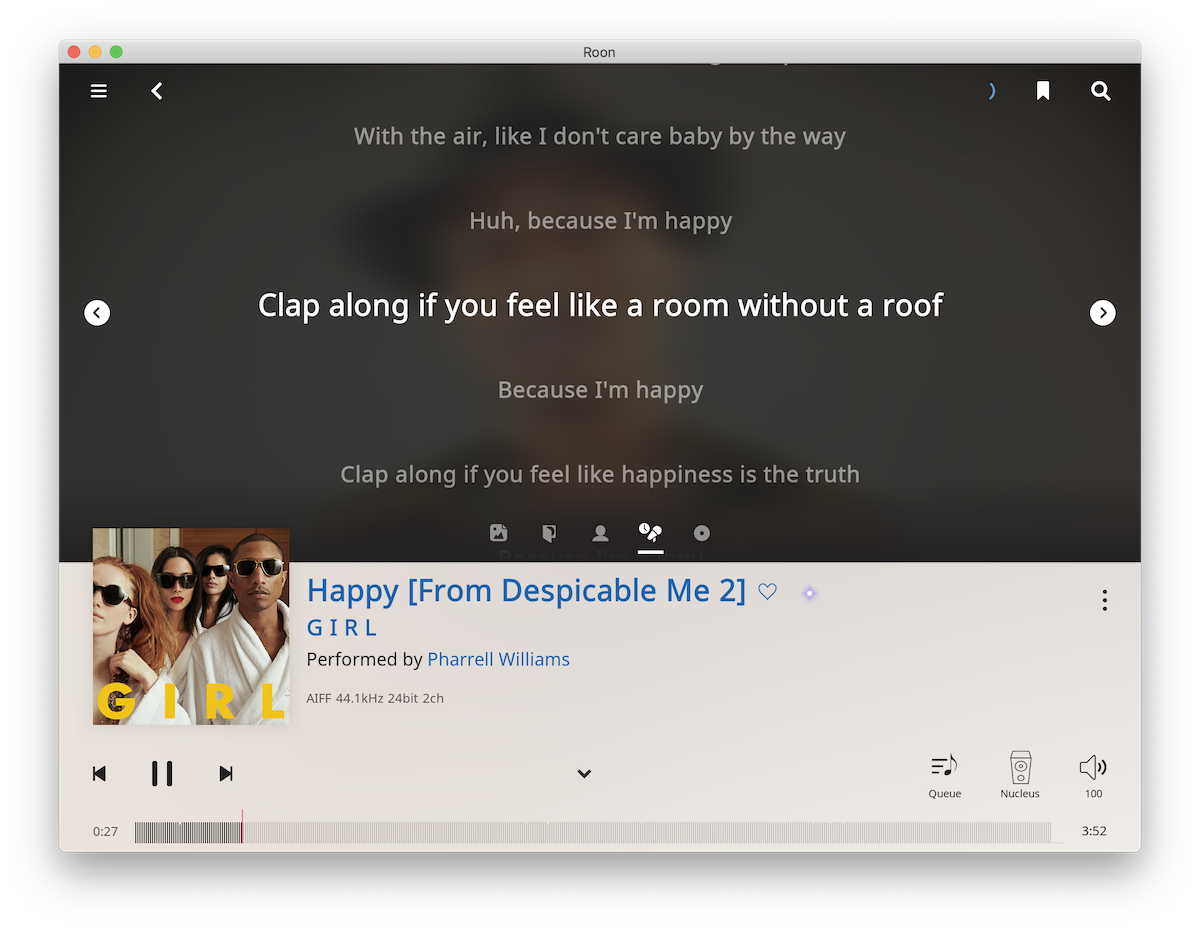Switch to the artist images tab
Image resolution: width=1200 pixels, height=930 pixels.
499,533
